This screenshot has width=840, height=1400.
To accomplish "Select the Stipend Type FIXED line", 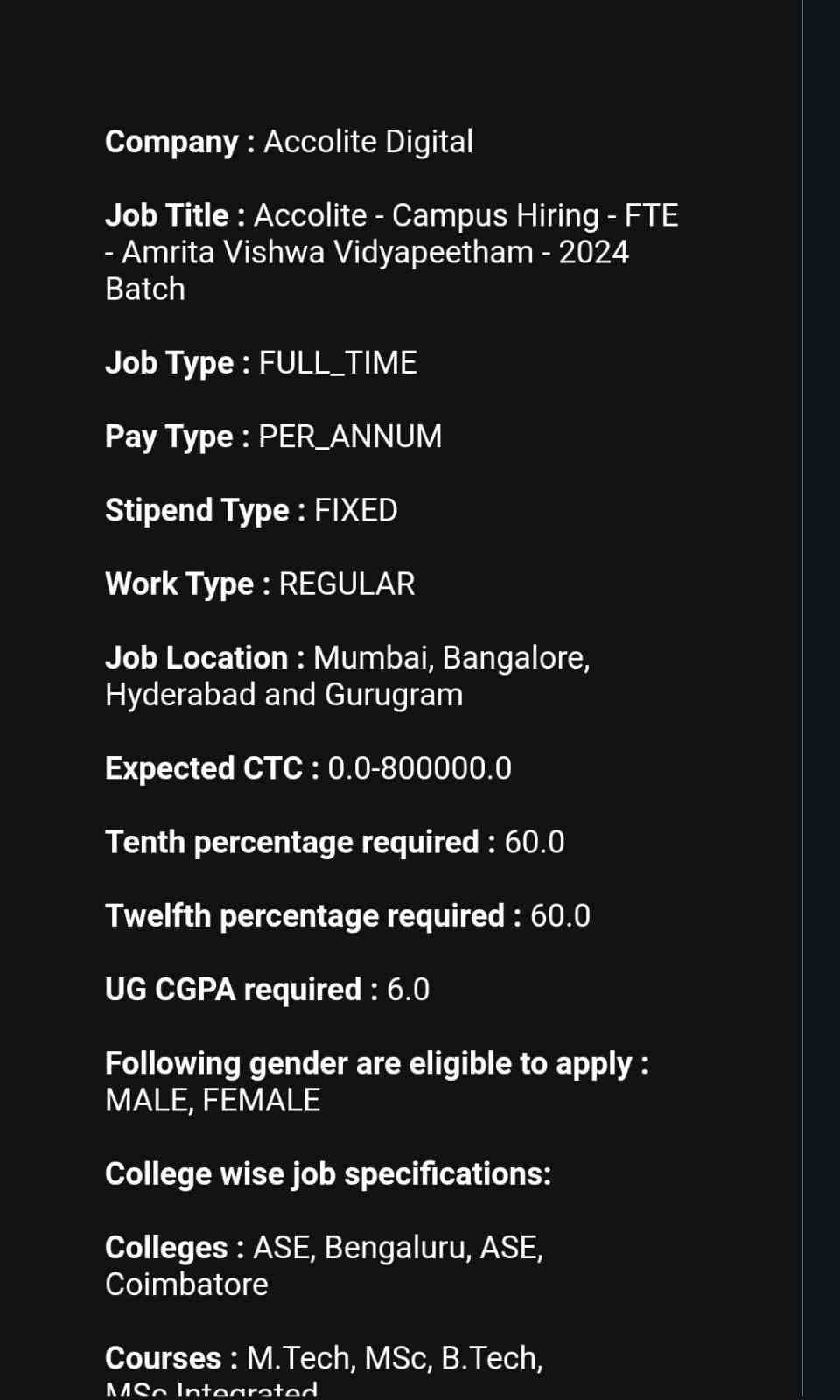I will point(251,510).
